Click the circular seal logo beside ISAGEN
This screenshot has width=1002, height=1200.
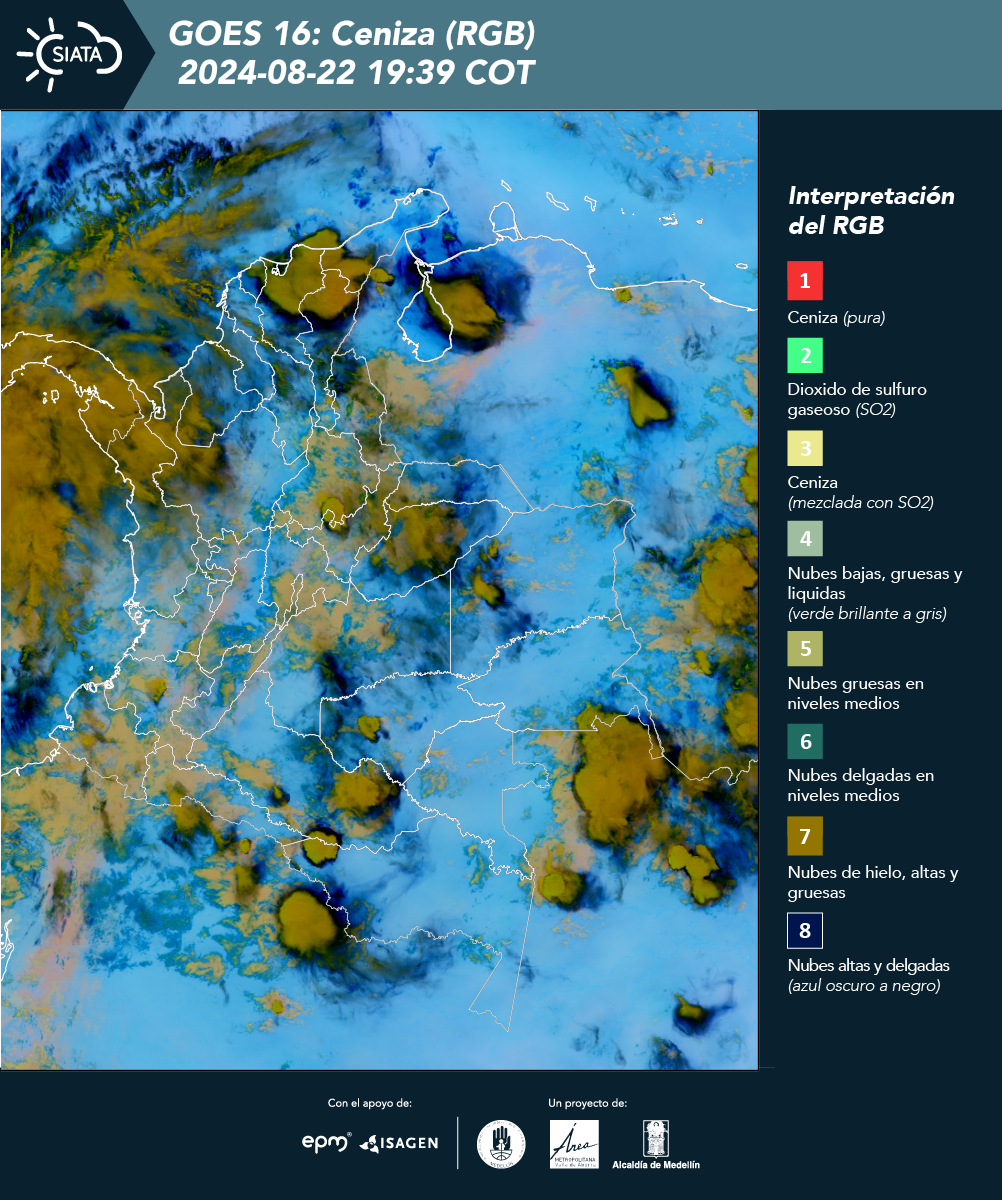501,1144
